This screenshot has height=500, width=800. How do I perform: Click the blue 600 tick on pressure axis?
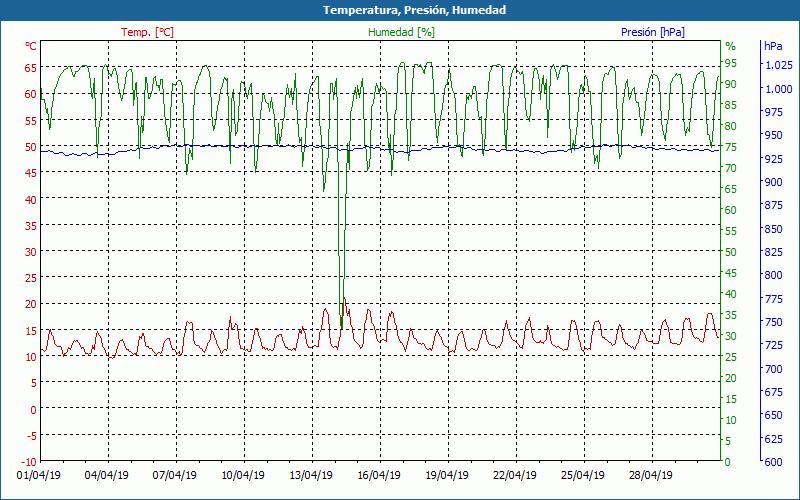773,462
